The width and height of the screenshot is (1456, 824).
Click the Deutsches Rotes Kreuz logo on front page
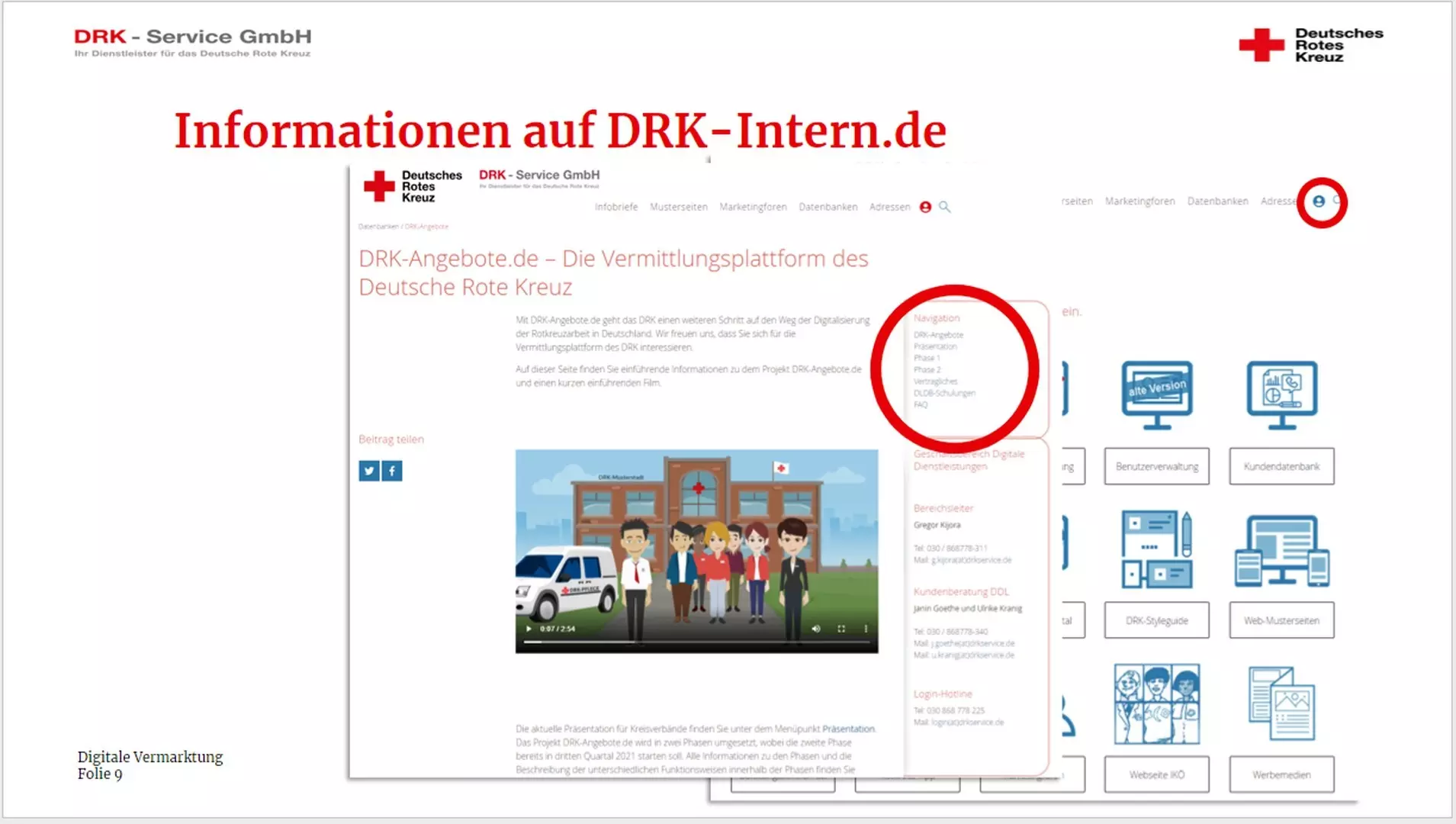(413, 186)
